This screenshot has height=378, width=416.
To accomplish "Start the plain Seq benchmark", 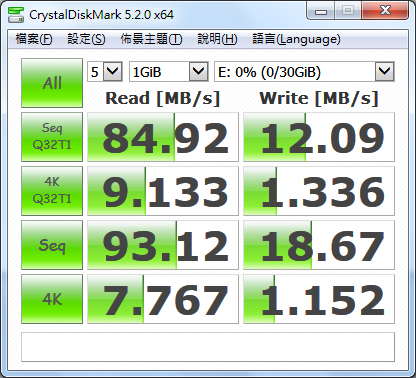I will pos(52,245).
